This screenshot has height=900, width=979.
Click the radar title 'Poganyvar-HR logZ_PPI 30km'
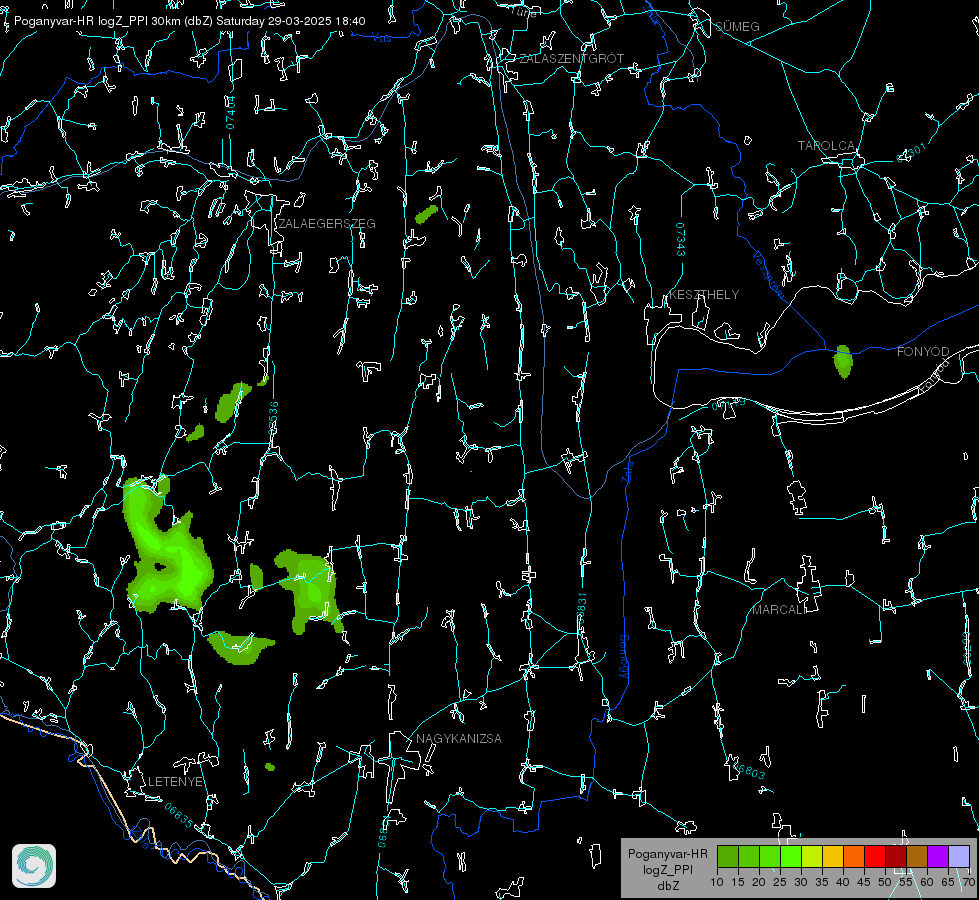tap(99, 21)
